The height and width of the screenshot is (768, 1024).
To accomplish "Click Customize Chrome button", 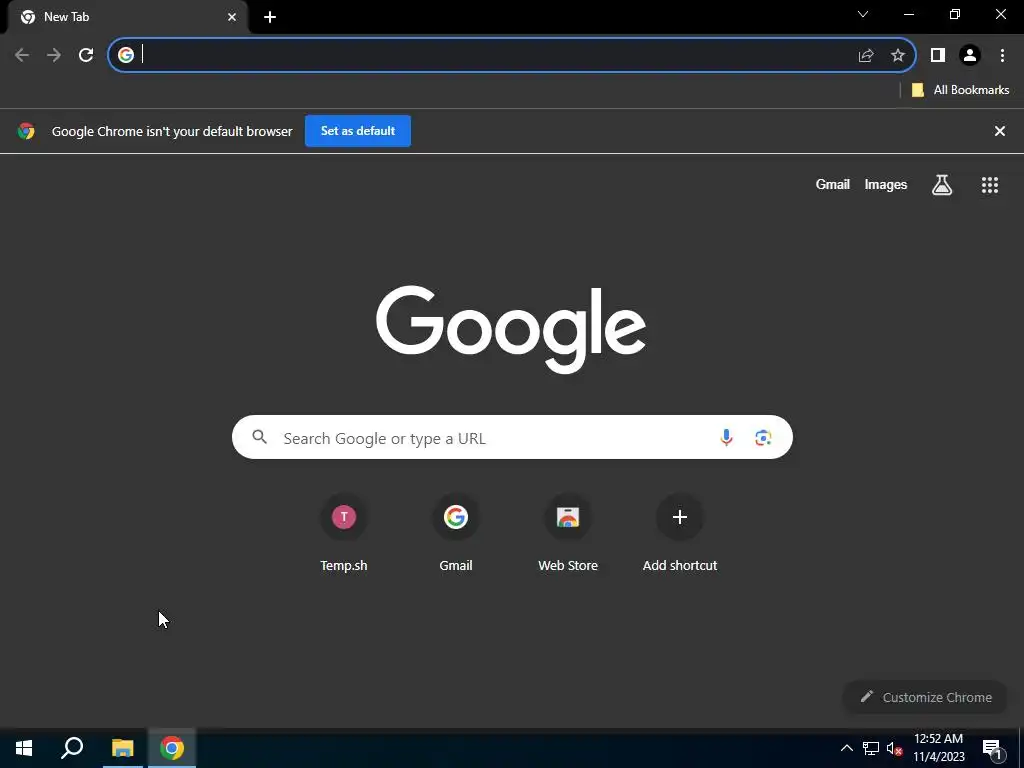I will [x=925, y=697].
